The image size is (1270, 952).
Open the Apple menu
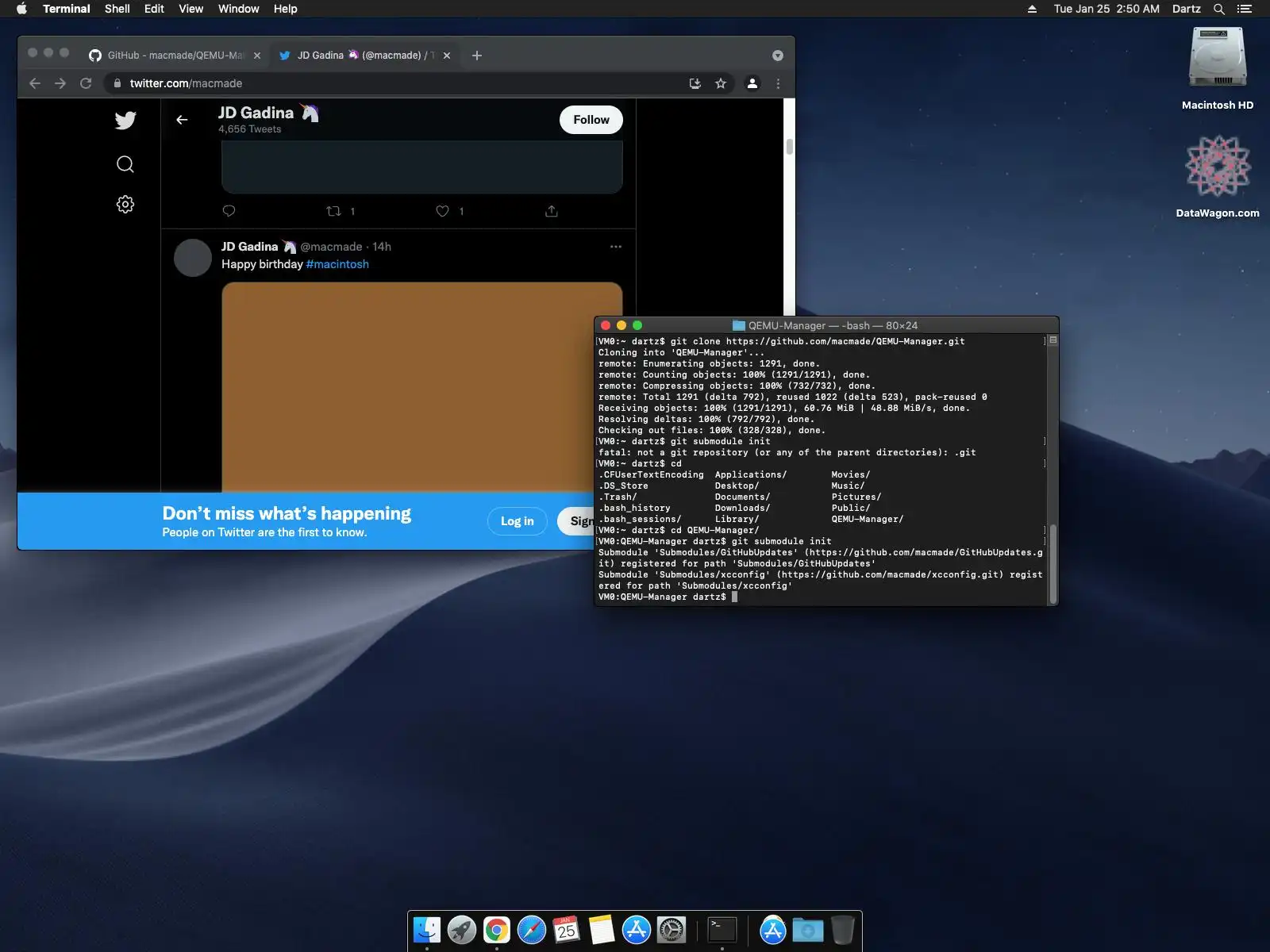coord(21,9)
